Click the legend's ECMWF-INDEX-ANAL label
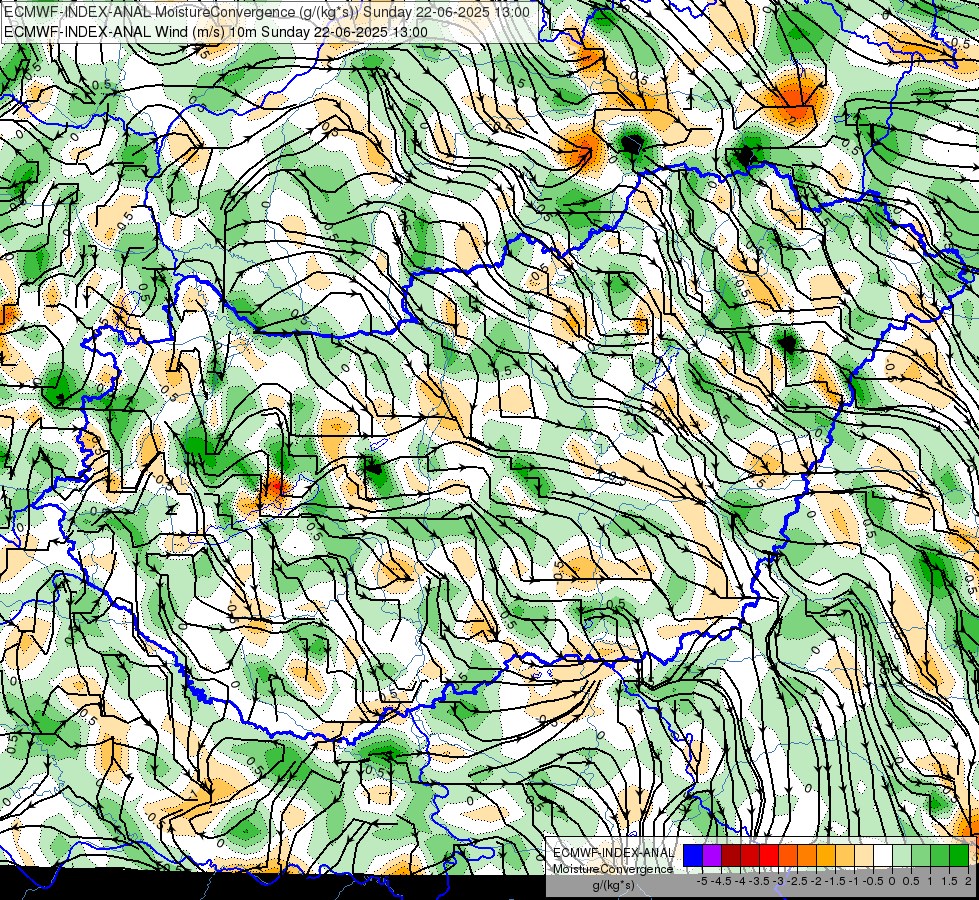 pyautogui.click(x=613, y=853)
